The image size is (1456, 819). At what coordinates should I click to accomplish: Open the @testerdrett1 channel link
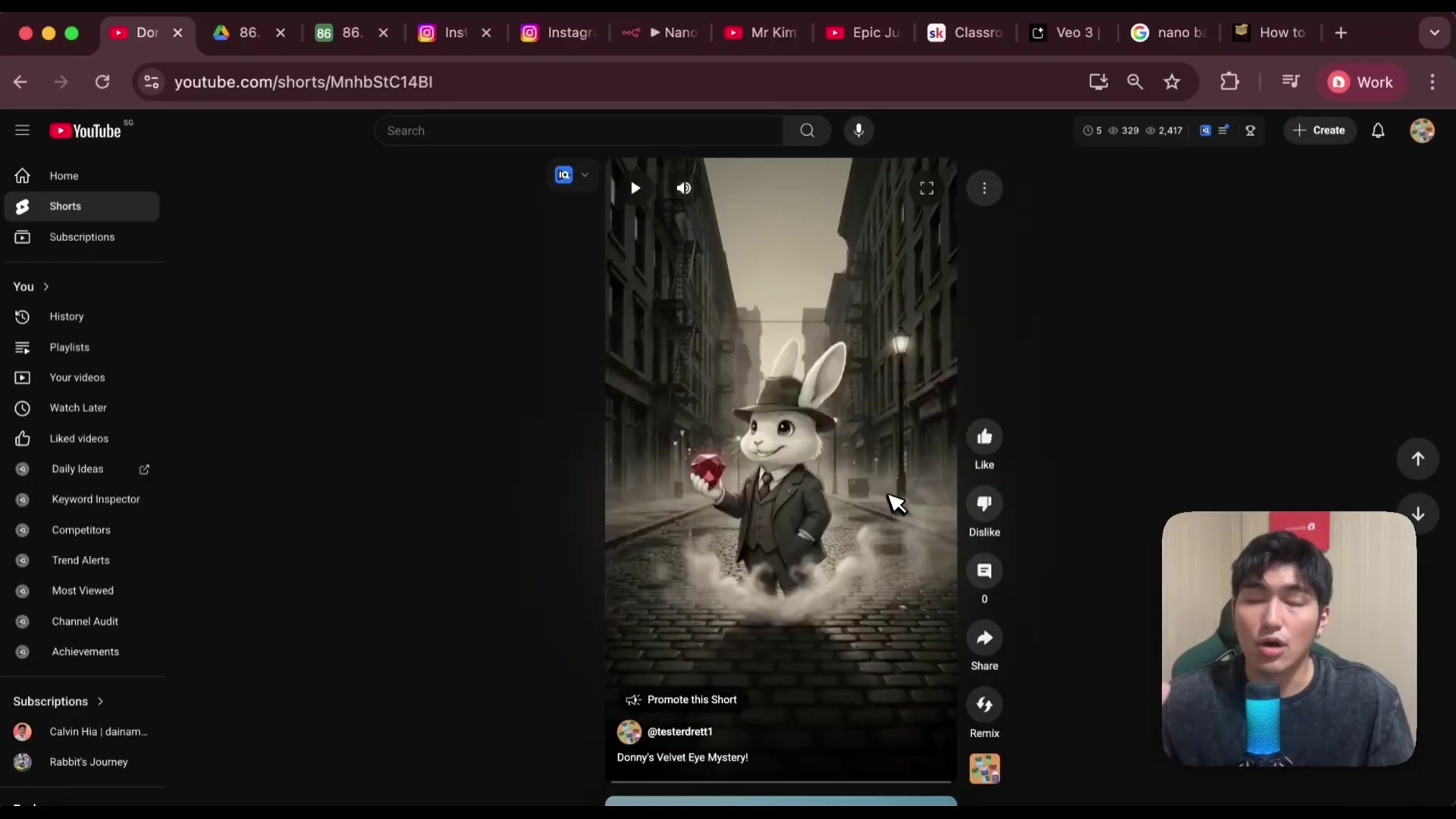pos(679,732)
